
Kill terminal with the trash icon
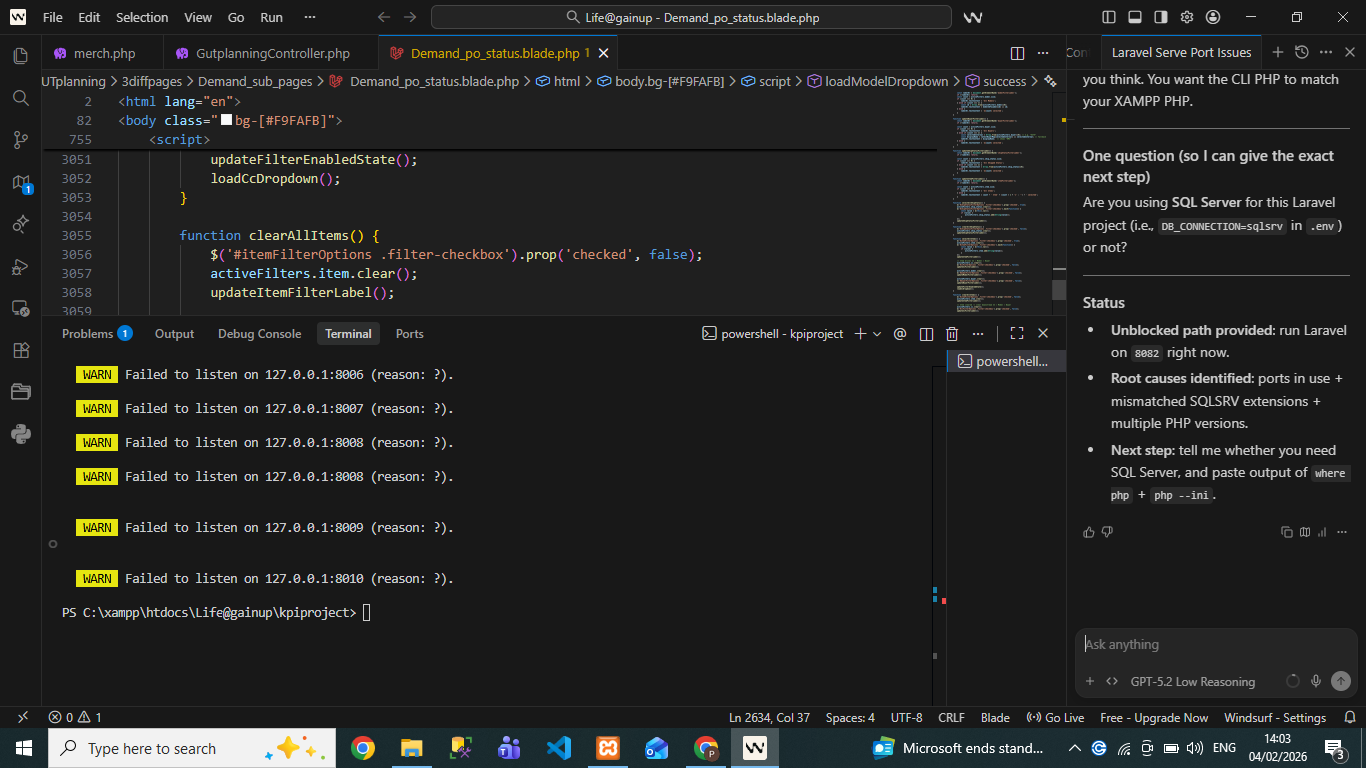tap(952, 334)
